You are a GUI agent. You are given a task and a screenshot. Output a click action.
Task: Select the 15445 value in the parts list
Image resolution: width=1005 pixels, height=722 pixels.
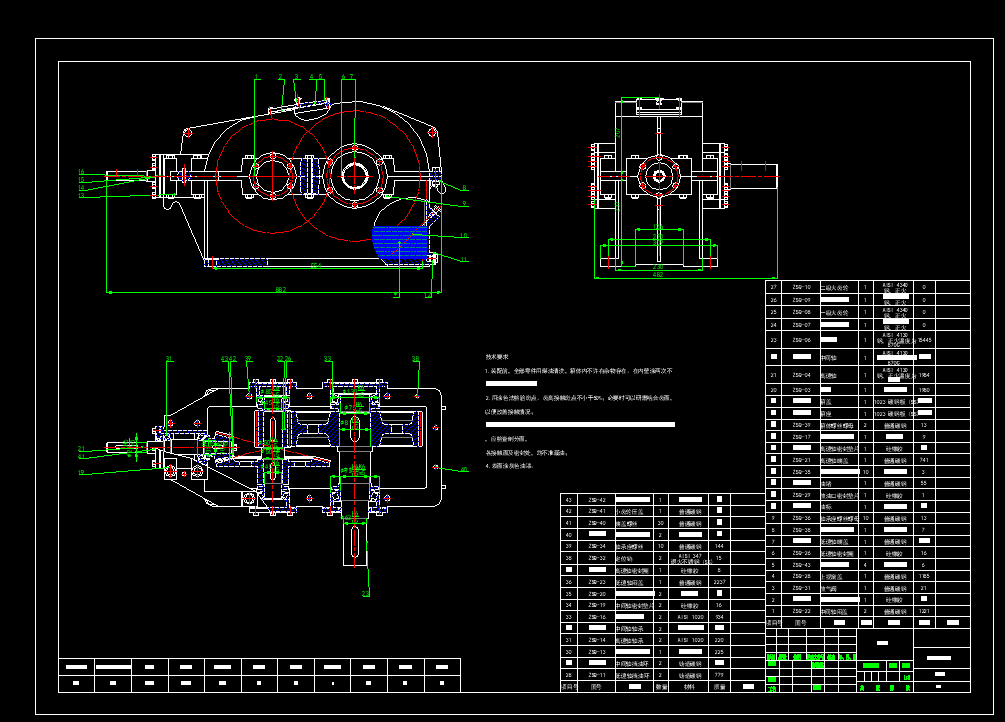924,340
